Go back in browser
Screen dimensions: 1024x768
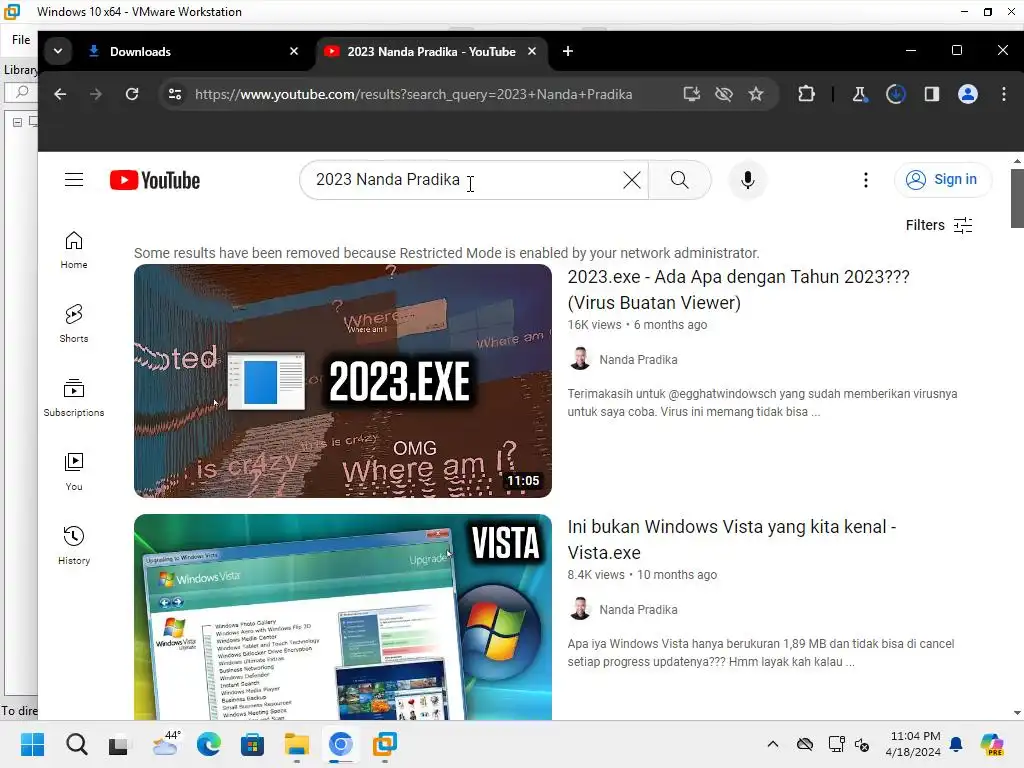click(x=60, y=94)
